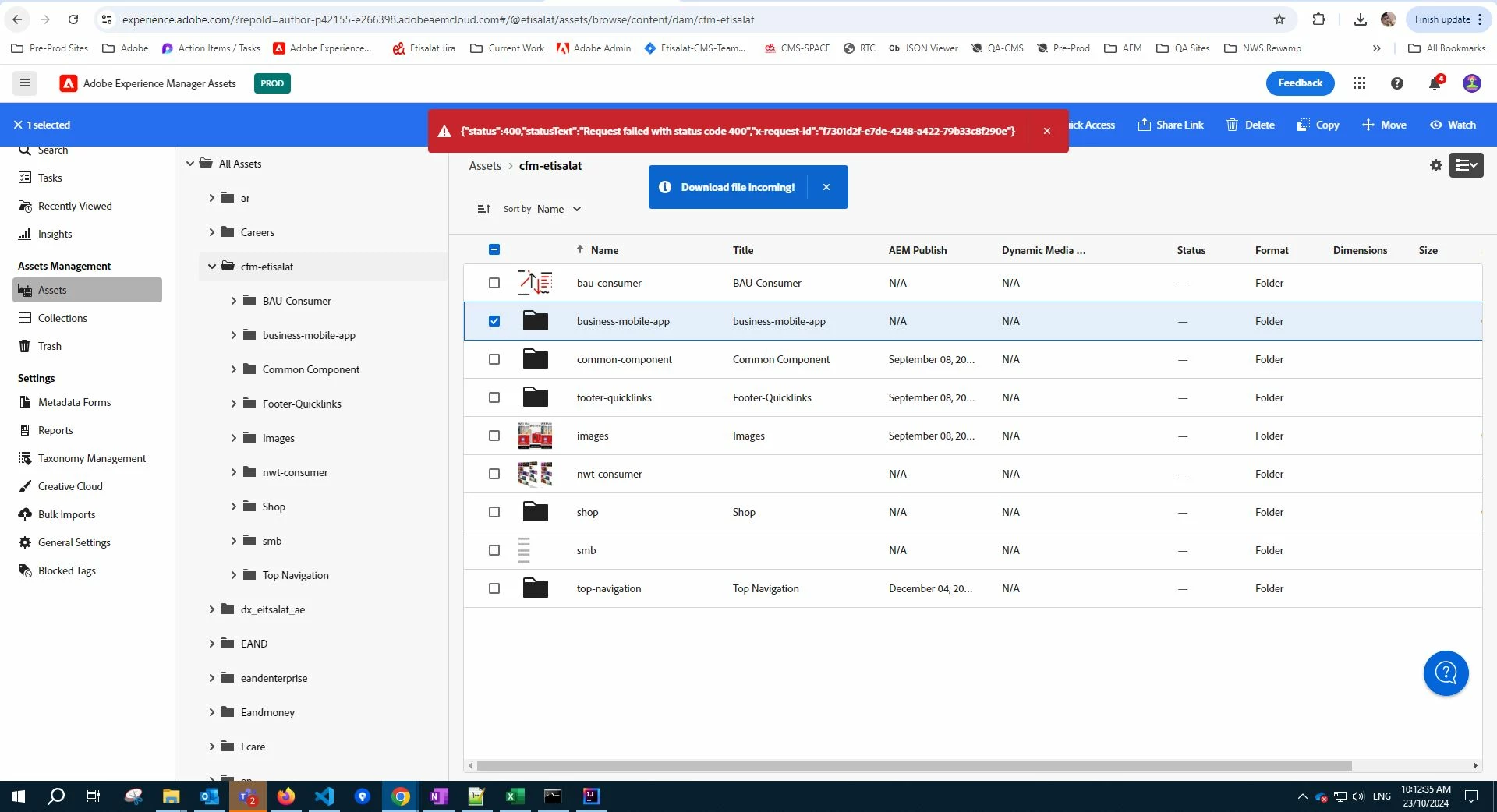
Task: Move the selected folder
Action: click(1384, 125)
